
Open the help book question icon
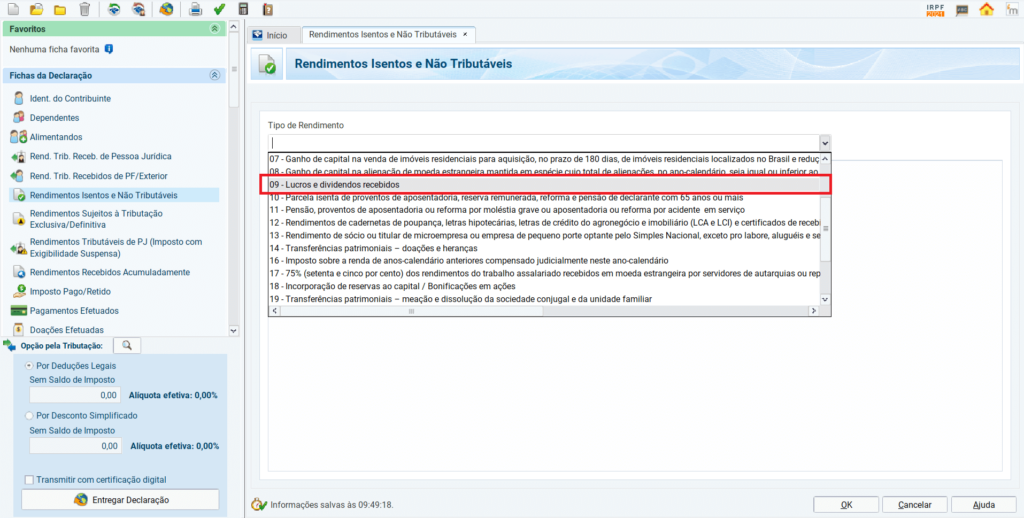267,9
